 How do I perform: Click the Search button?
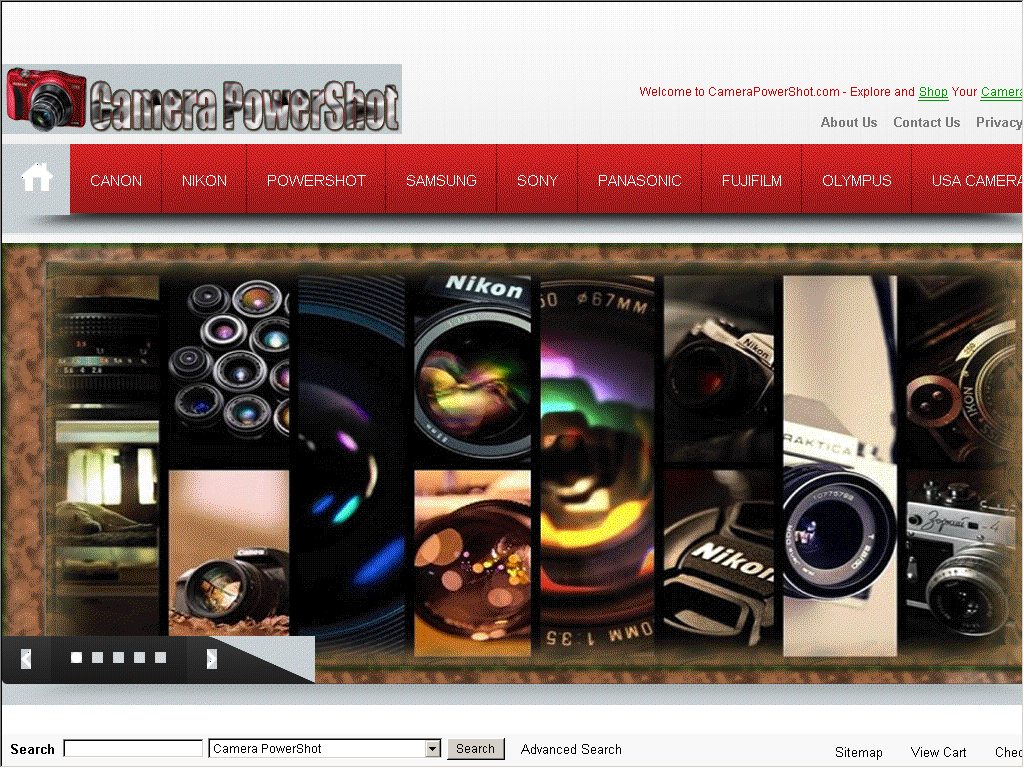click(x=475, y=748)
